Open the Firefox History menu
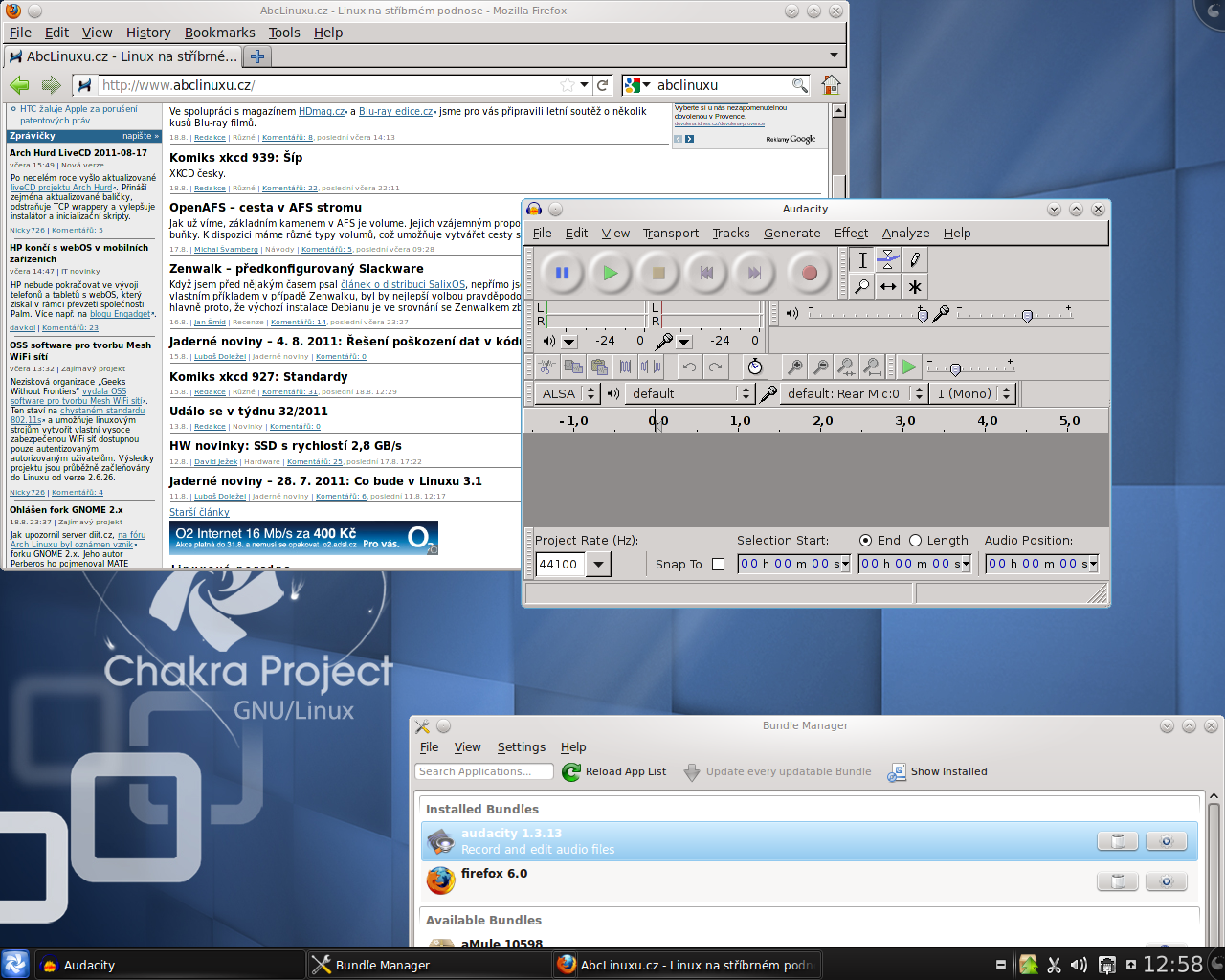 coord(148,33)
